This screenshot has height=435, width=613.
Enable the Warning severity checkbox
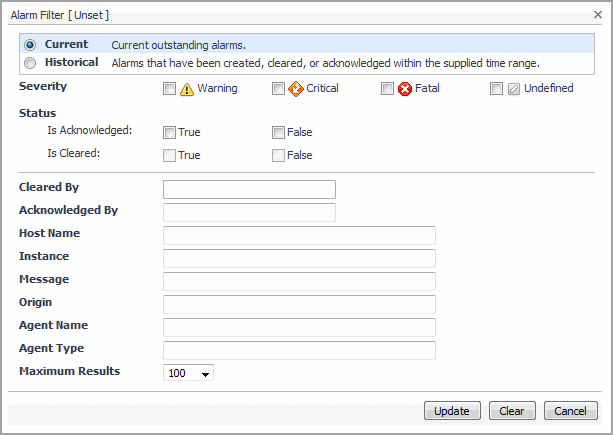(170, 88)
